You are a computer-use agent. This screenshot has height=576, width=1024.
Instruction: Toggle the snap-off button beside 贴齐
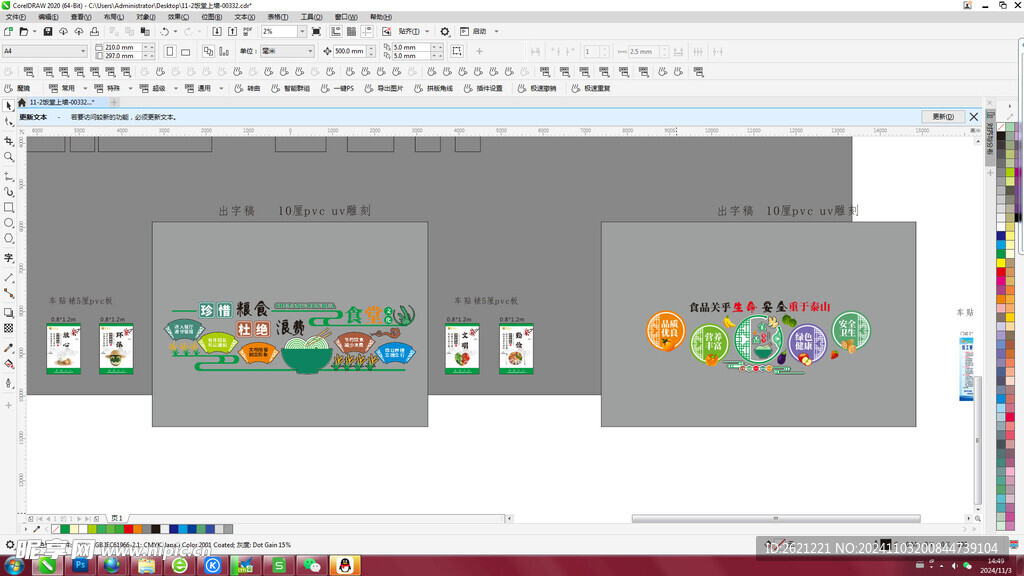pos(387,31)
